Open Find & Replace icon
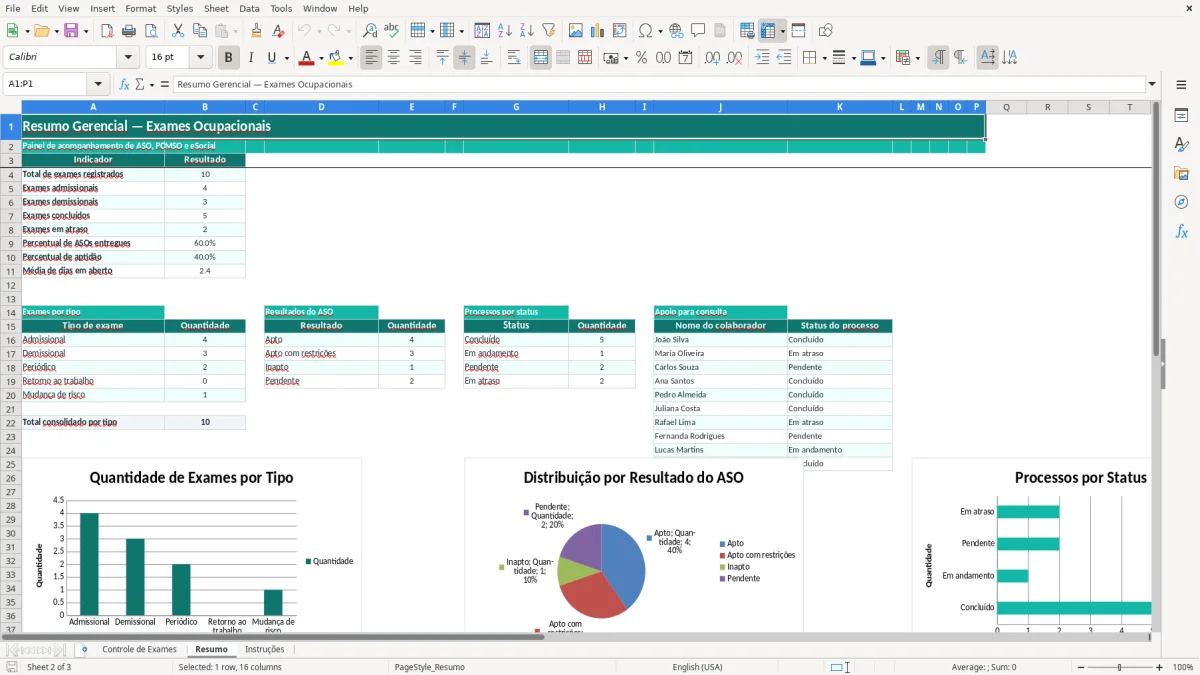This screenshot has width=1200, height=675. pos(370,30)
